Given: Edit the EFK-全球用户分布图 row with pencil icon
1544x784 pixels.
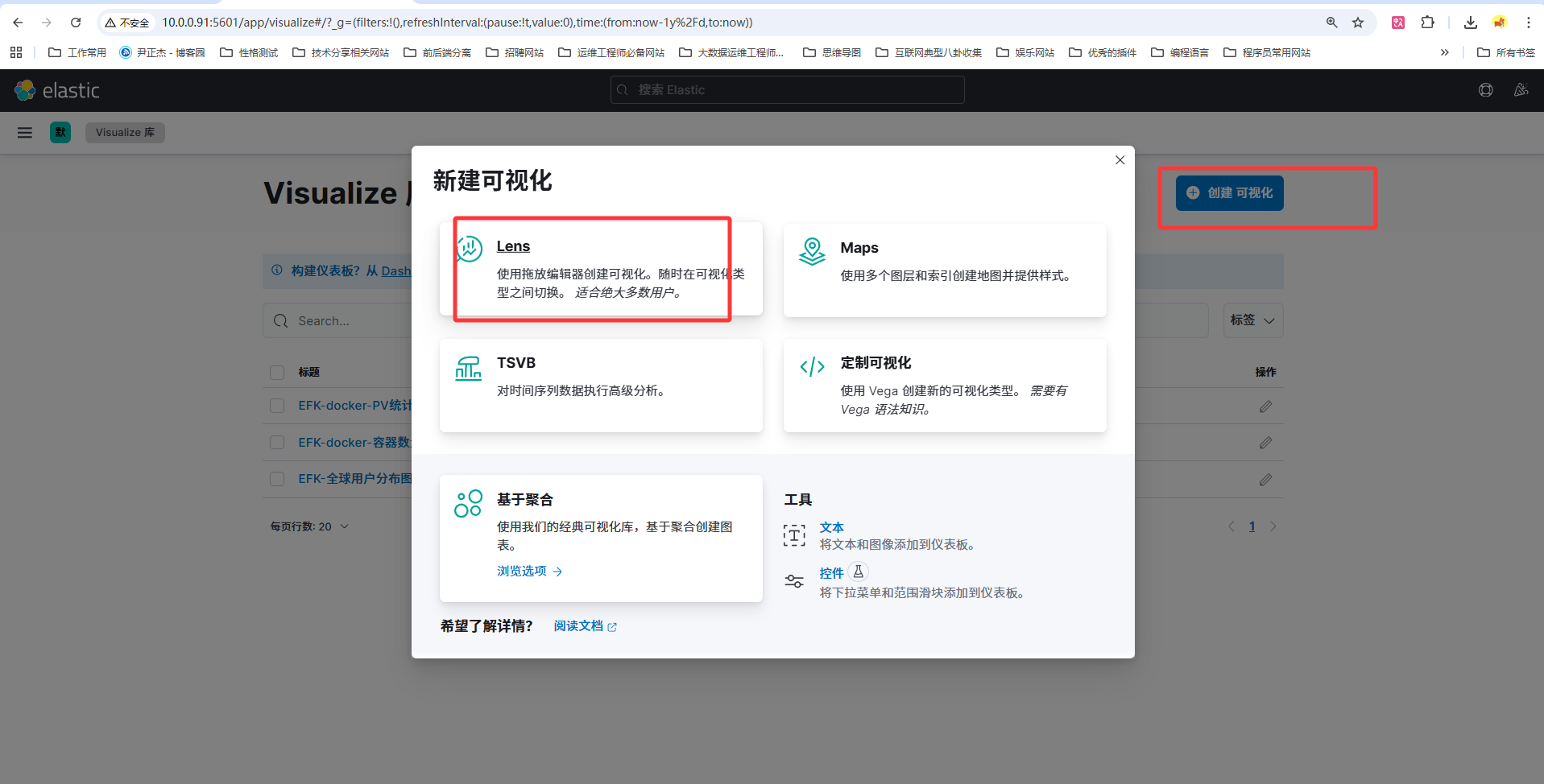Looking at the screenshot, I should (1265, 480).
